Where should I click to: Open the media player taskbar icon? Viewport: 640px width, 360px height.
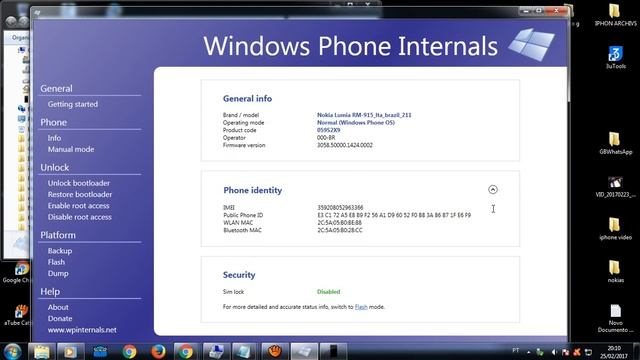pos(70,351)
